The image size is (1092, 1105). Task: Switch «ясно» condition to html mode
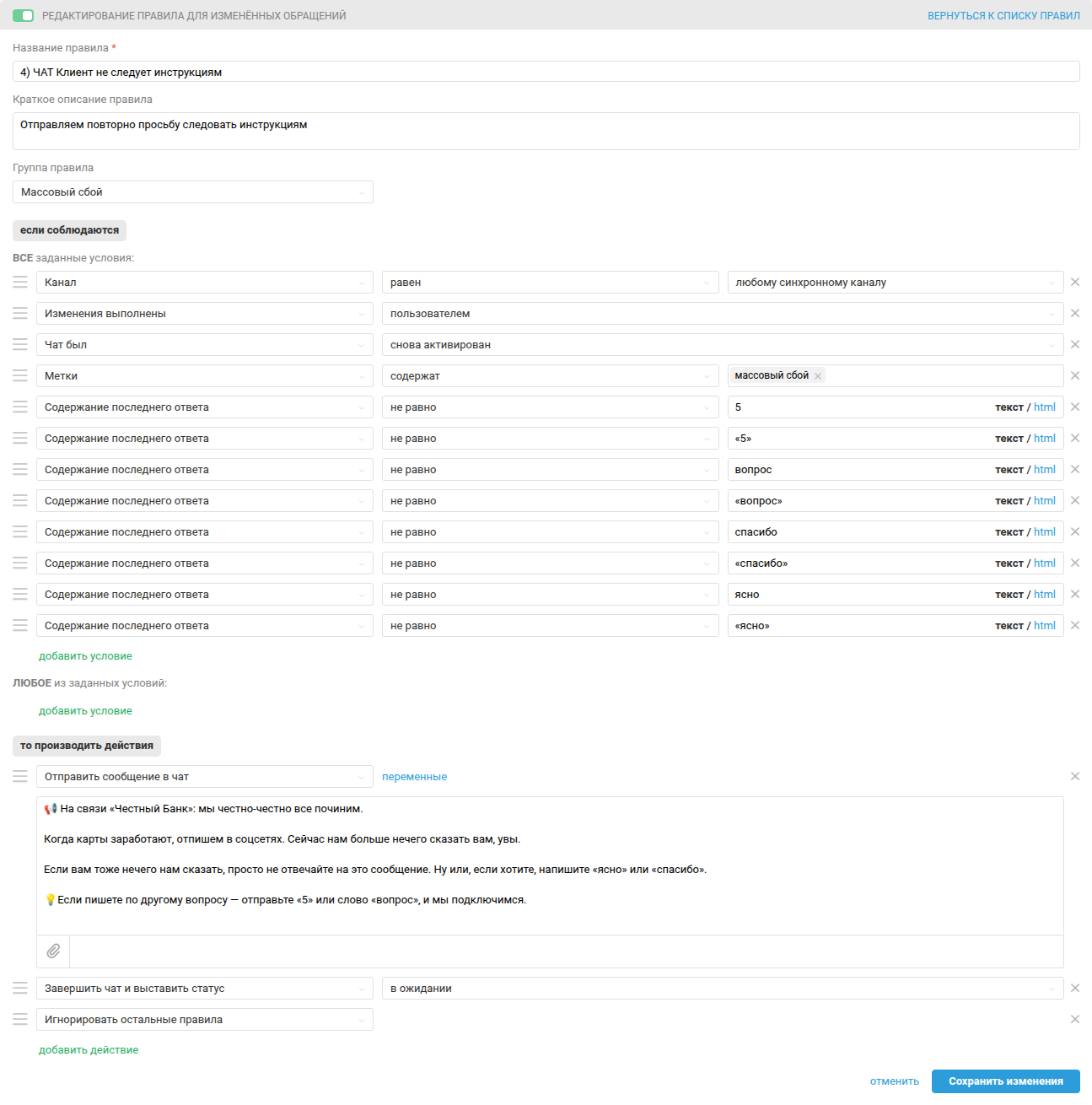(x=1045, y=626)
